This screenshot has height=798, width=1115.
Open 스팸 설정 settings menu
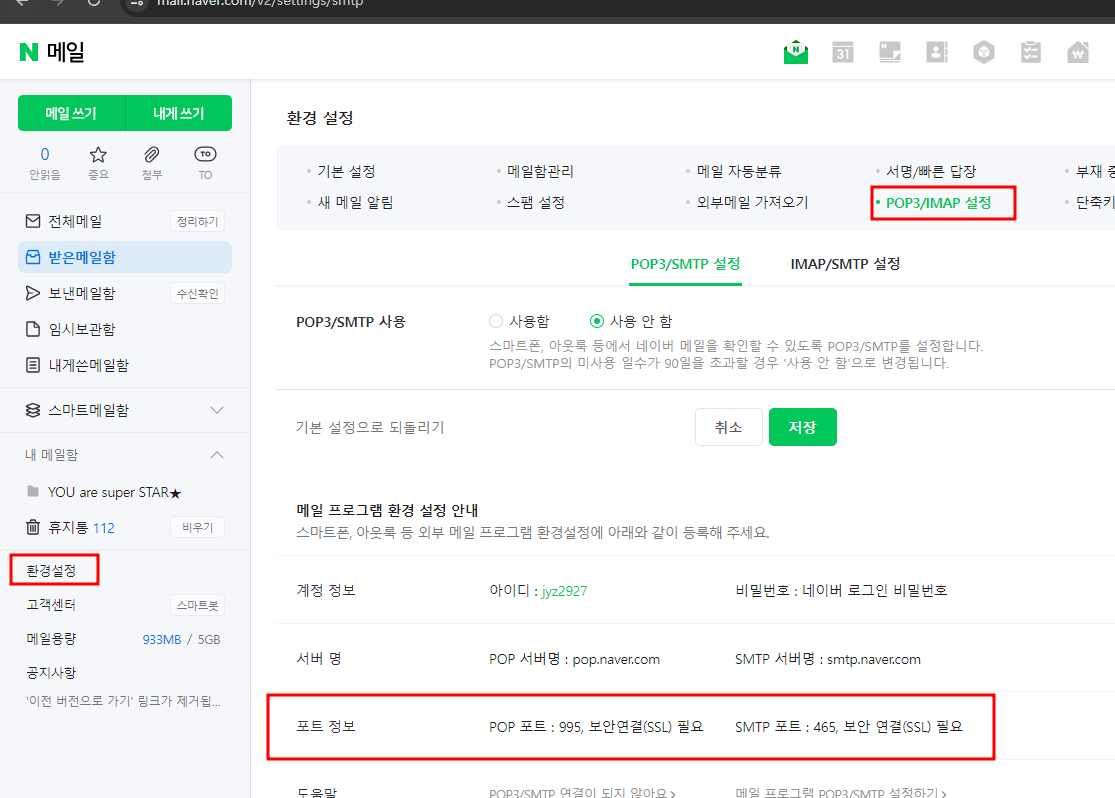(x=535, y=203)
